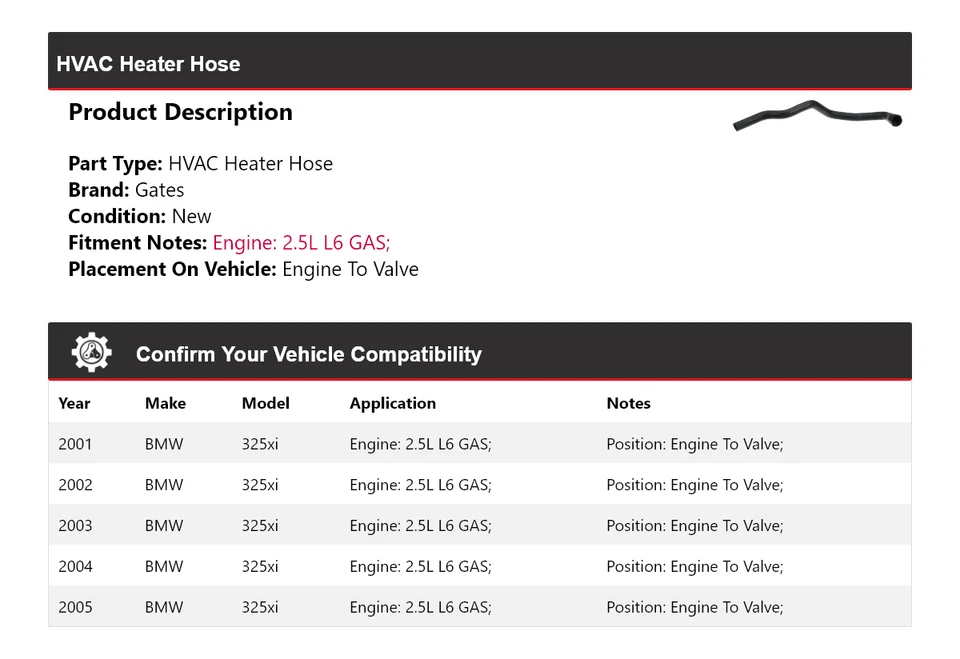The width and height of the screenshot is (960, 659).
Task: Click Confirm Your Vehicle Compatibility title
Action: pos(308,354)
